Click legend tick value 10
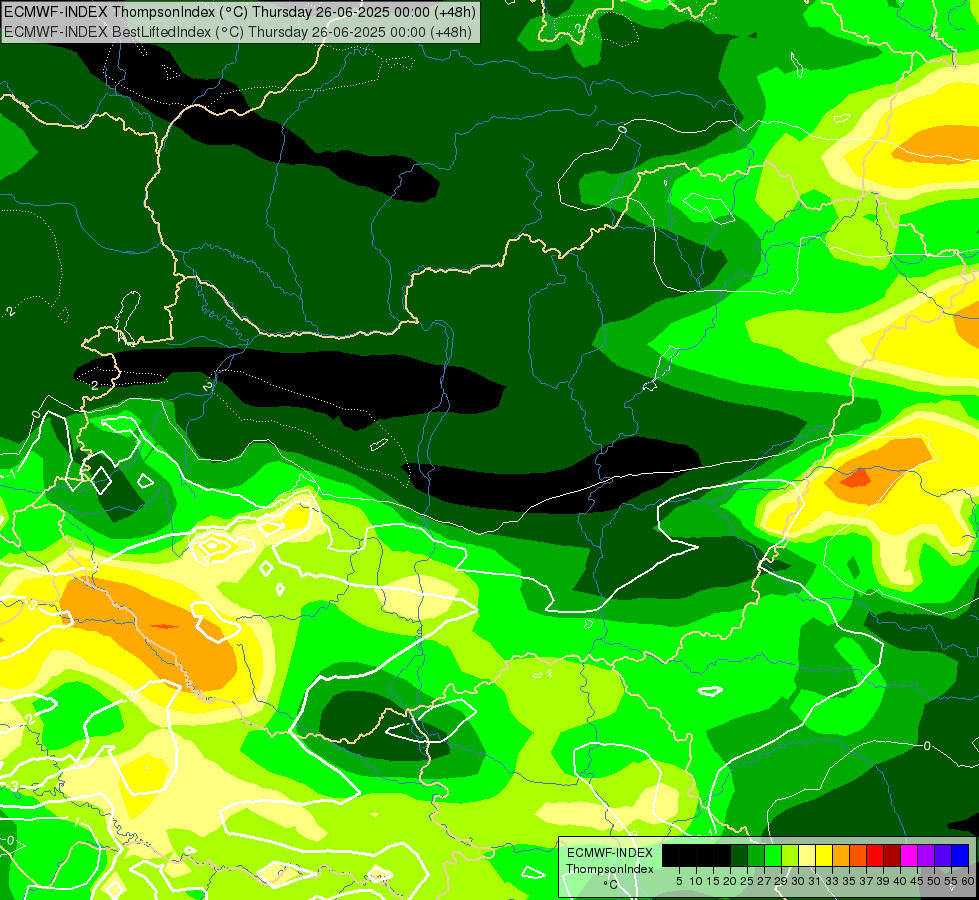Image resolution: width=979 pixels, height=900 pixels. pos(696,881)
